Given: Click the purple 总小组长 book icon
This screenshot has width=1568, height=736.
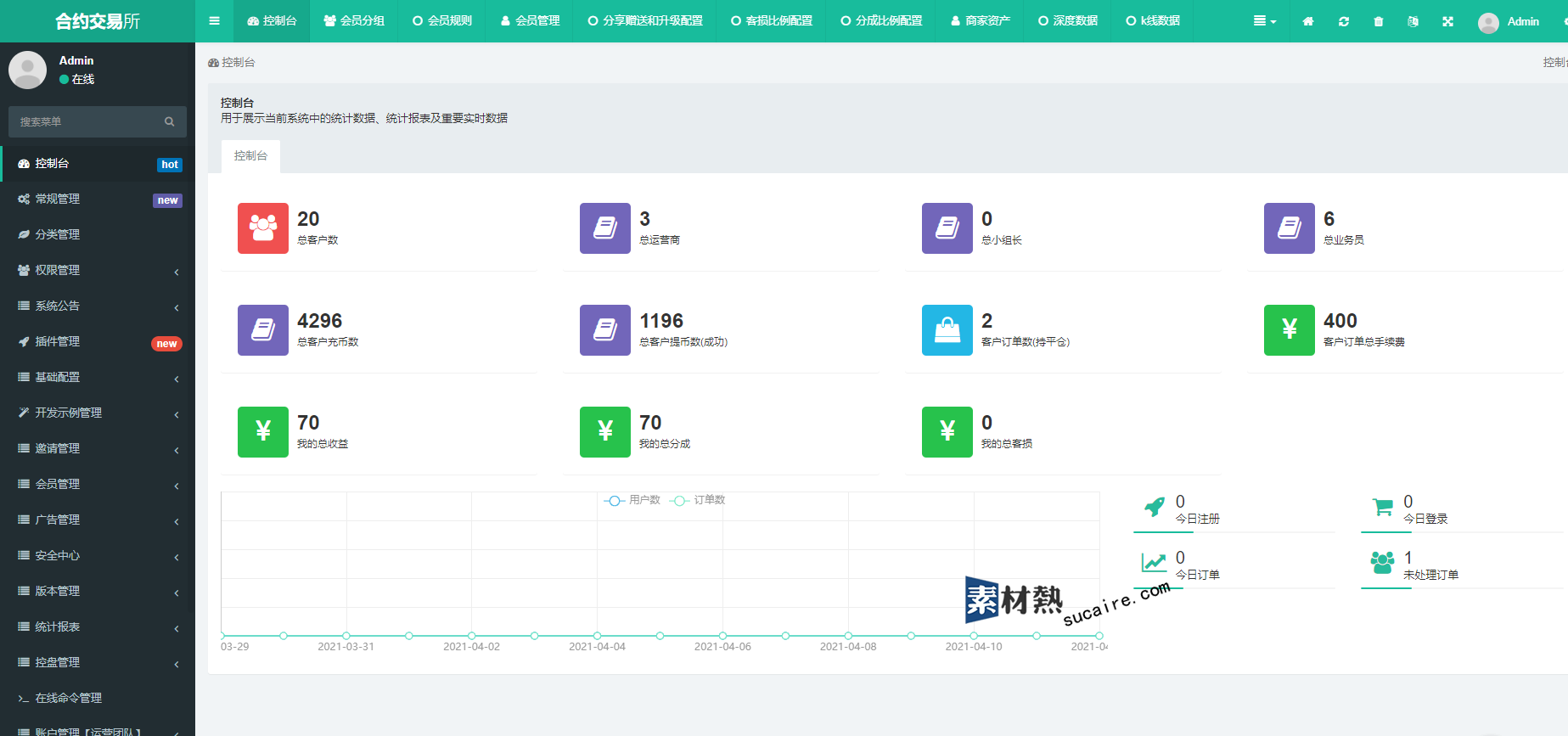Looking at the screenshot, I should click(x=947, y=228).
